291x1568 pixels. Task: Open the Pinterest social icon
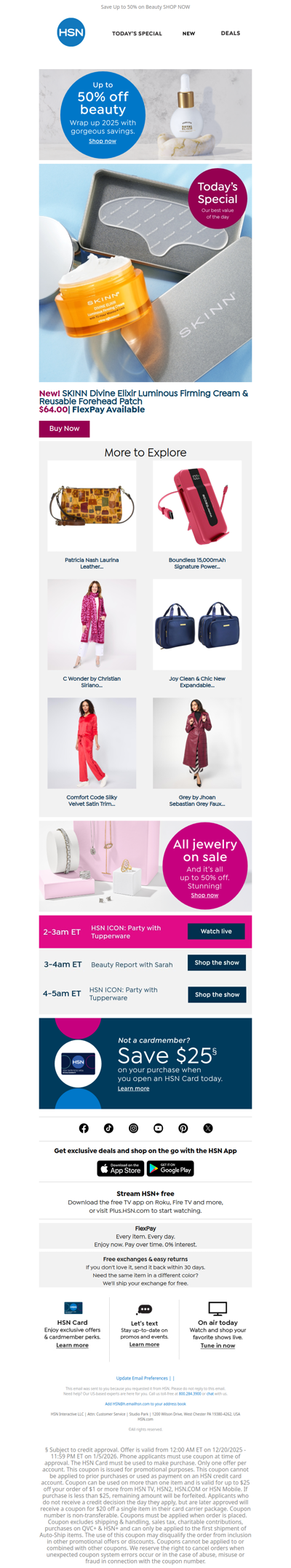[x=183, y=1128]
